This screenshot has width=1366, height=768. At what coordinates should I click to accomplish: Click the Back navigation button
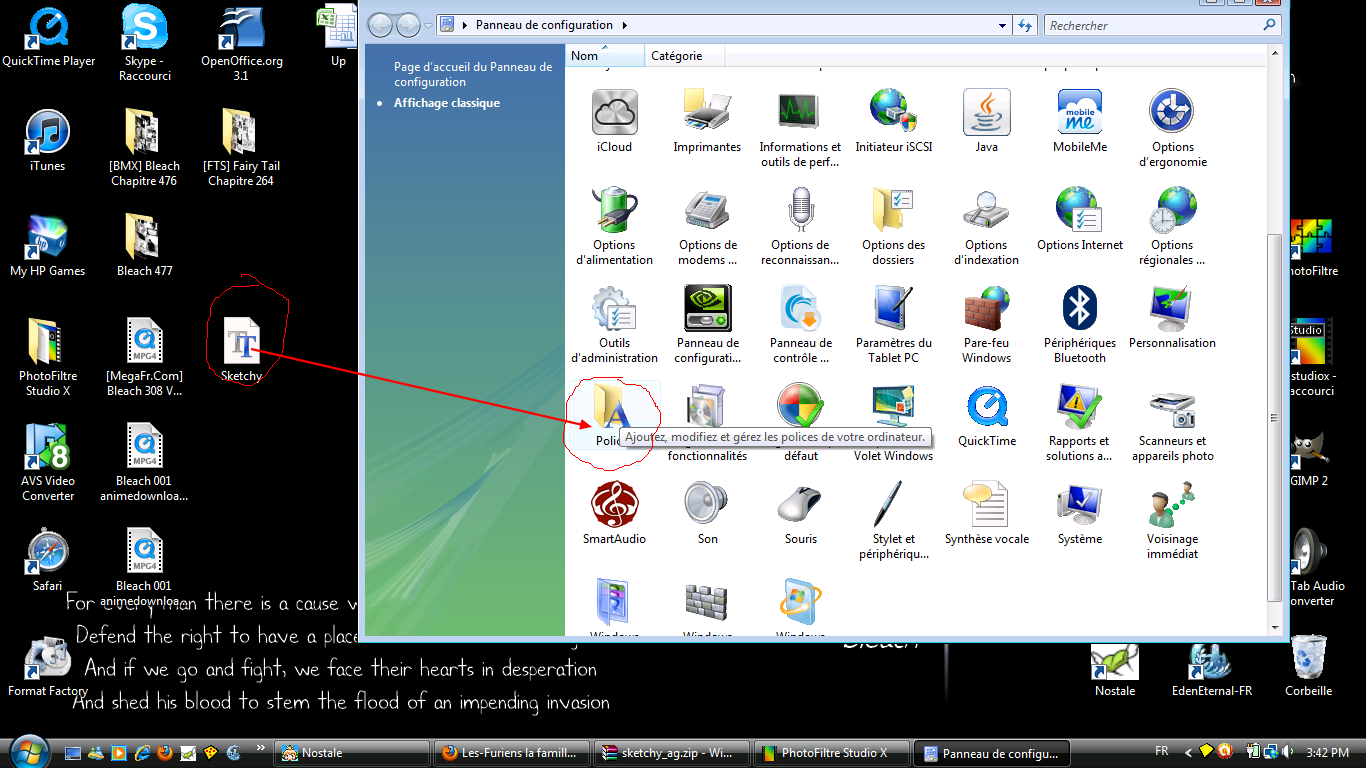click(x=380, y=25)
